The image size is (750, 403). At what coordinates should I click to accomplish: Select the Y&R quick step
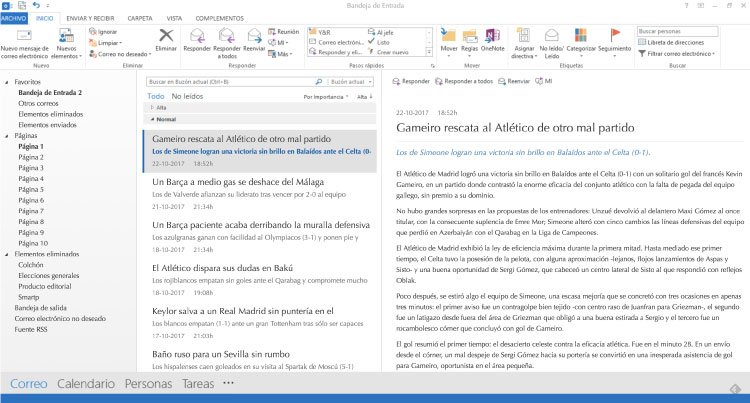tap(320, 33)
